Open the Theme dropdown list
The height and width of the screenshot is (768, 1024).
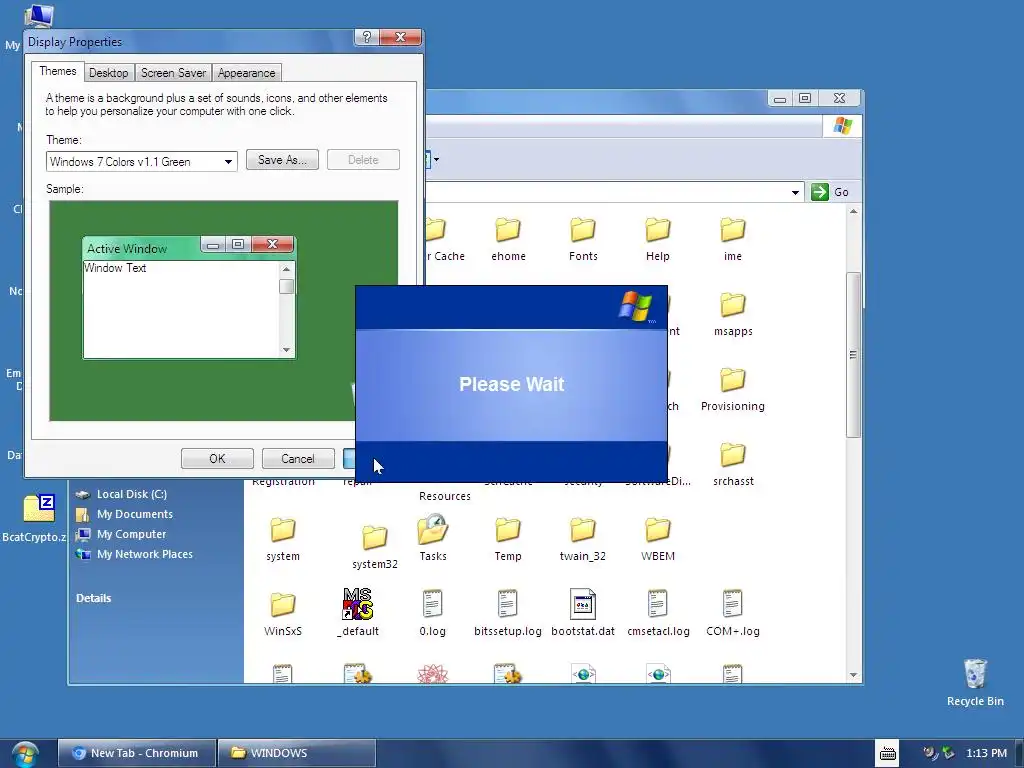click(228, 161)
